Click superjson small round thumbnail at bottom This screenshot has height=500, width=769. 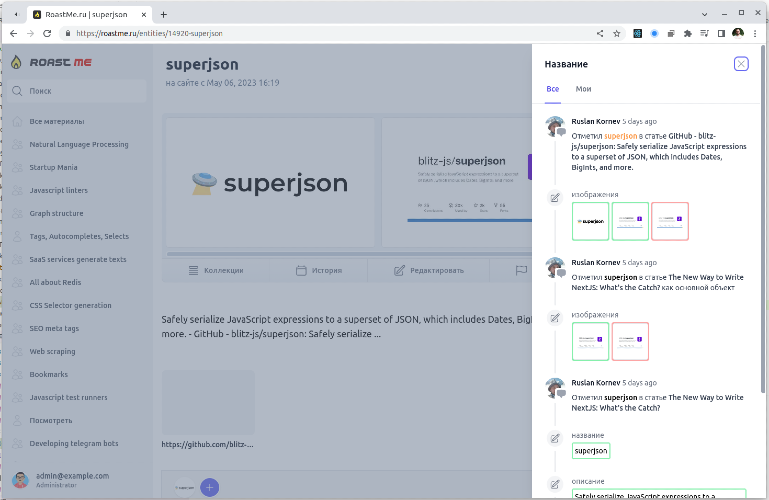pos(184,487)
